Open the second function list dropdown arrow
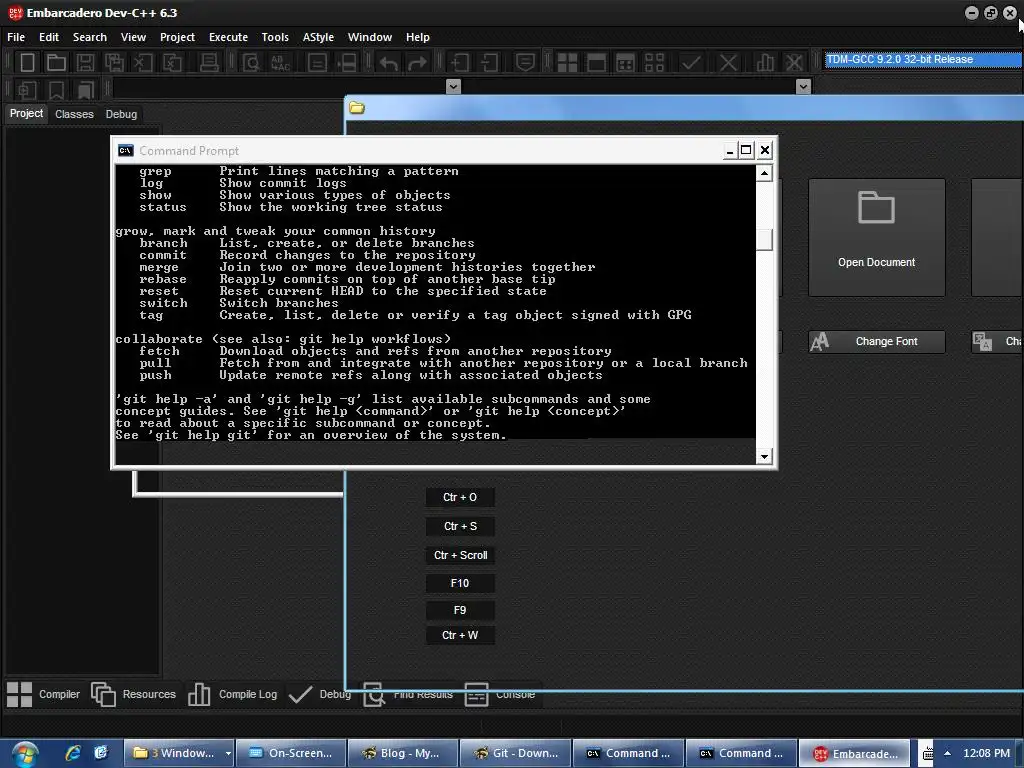This screenshot has height=768, width=1024. coord(803,86)
